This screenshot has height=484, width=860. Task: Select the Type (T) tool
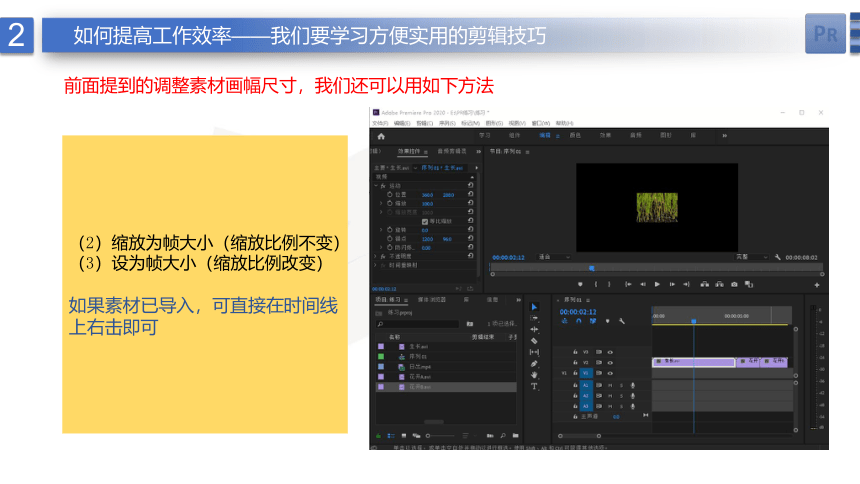click(x=534, y=386)
